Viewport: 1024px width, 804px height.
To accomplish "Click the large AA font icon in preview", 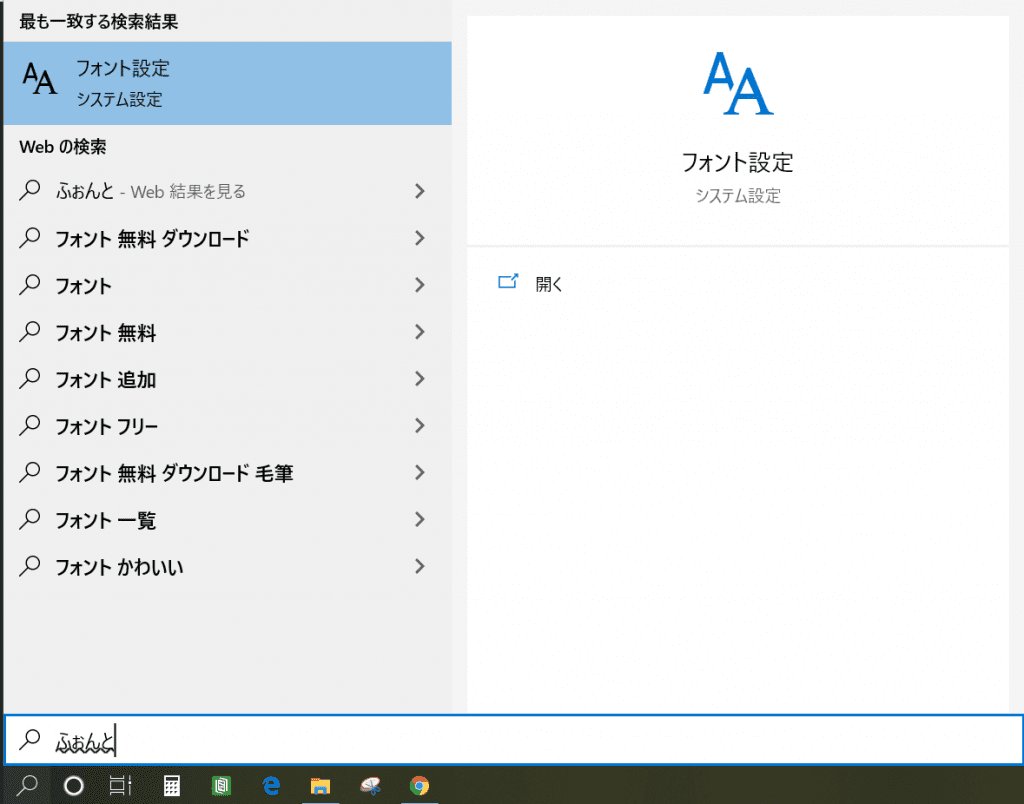I will point(737,84).
